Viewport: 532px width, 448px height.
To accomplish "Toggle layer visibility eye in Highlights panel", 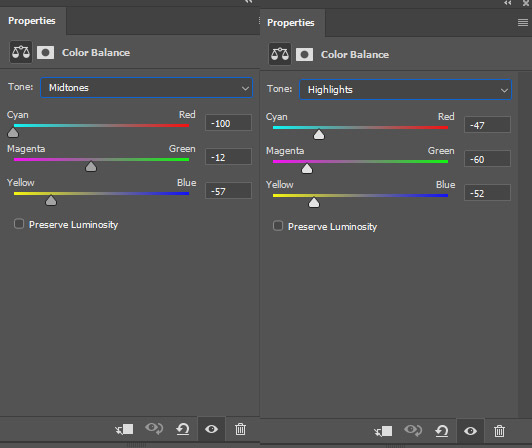I will pyautogui.click(x=470, y=431).
